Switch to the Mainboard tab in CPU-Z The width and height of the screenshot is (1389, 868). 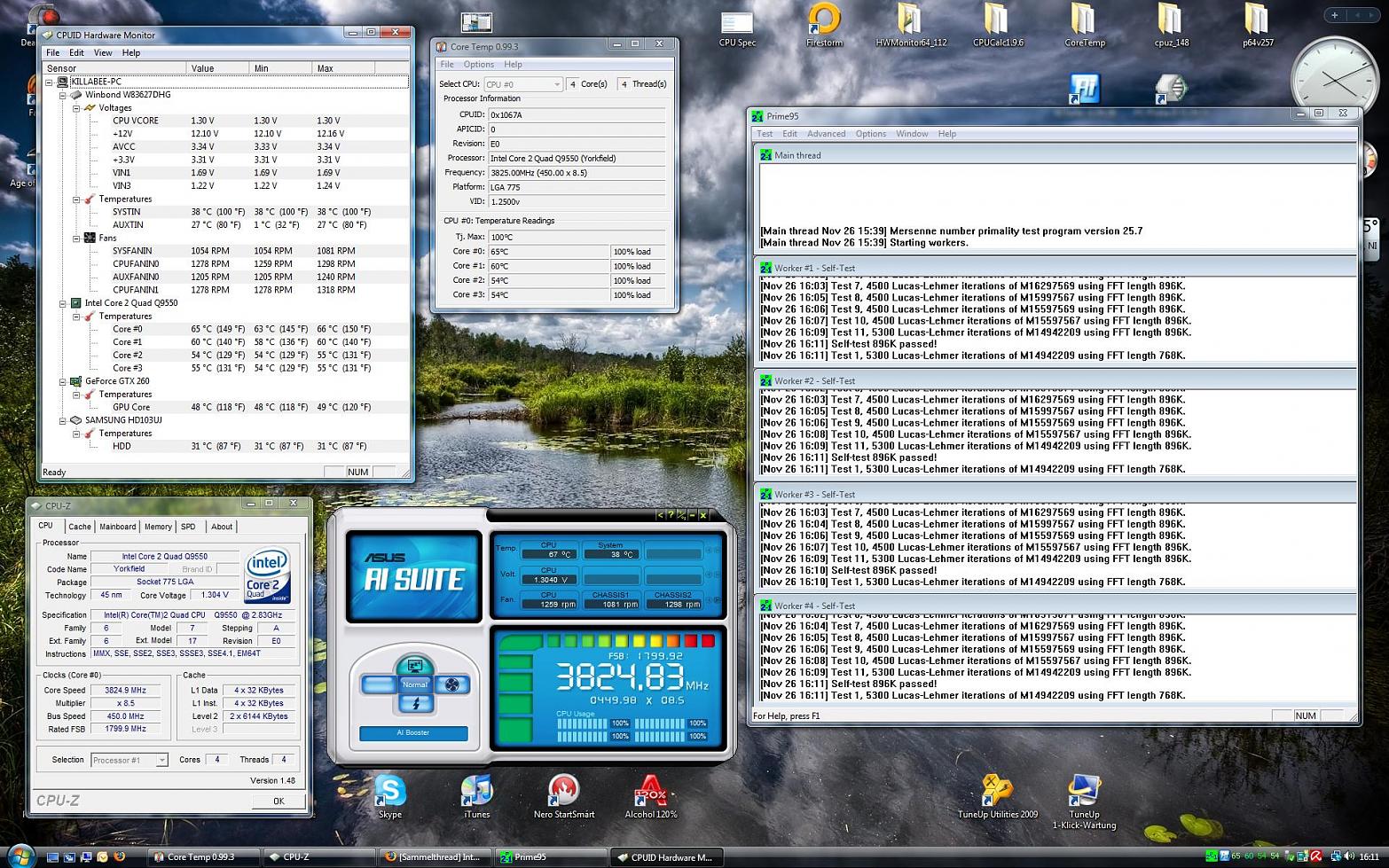[118, 527]
